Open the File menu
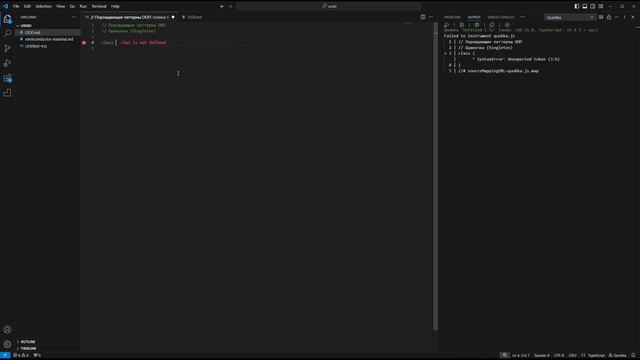The height and width of the screenshot is (360, 640). (16, 6)
